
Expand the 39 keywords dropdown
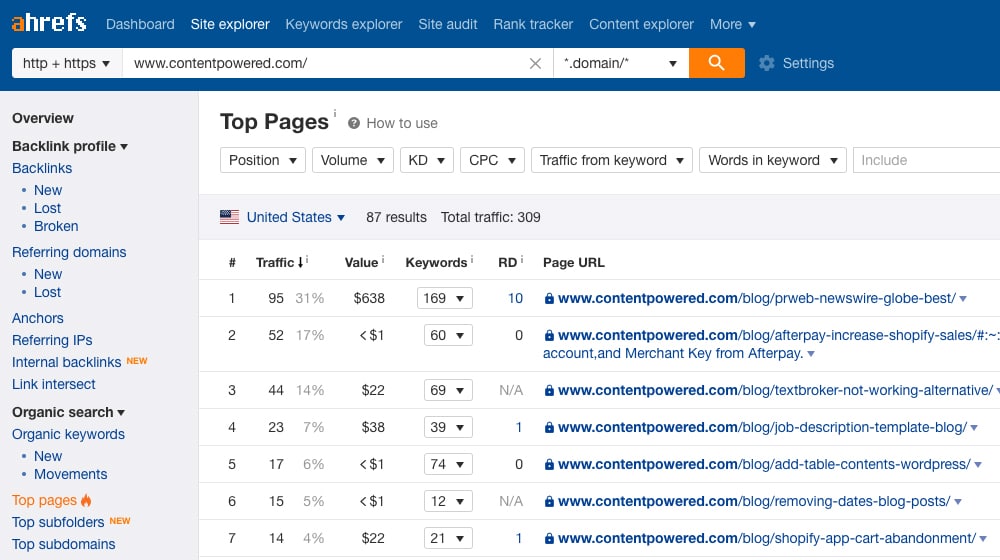(448, 427)
